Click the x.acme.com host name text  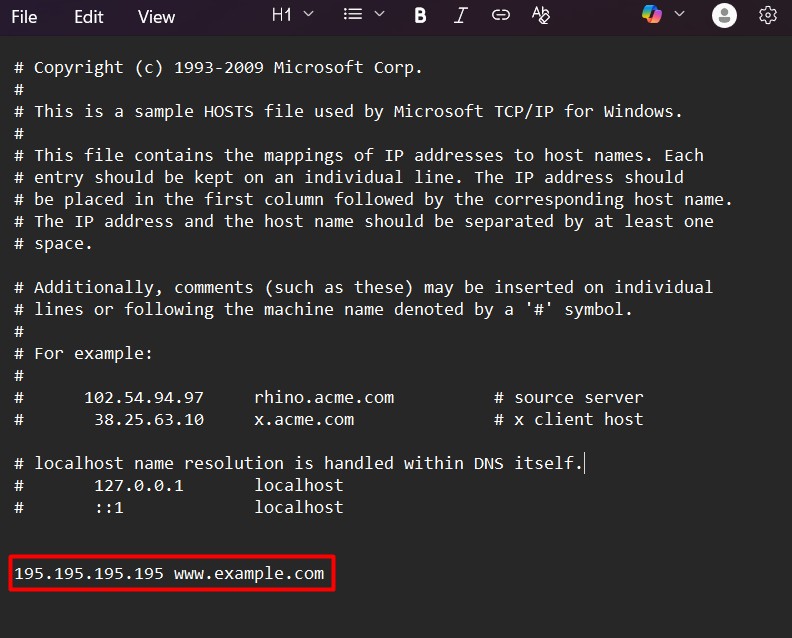click(x=304, y=420)
